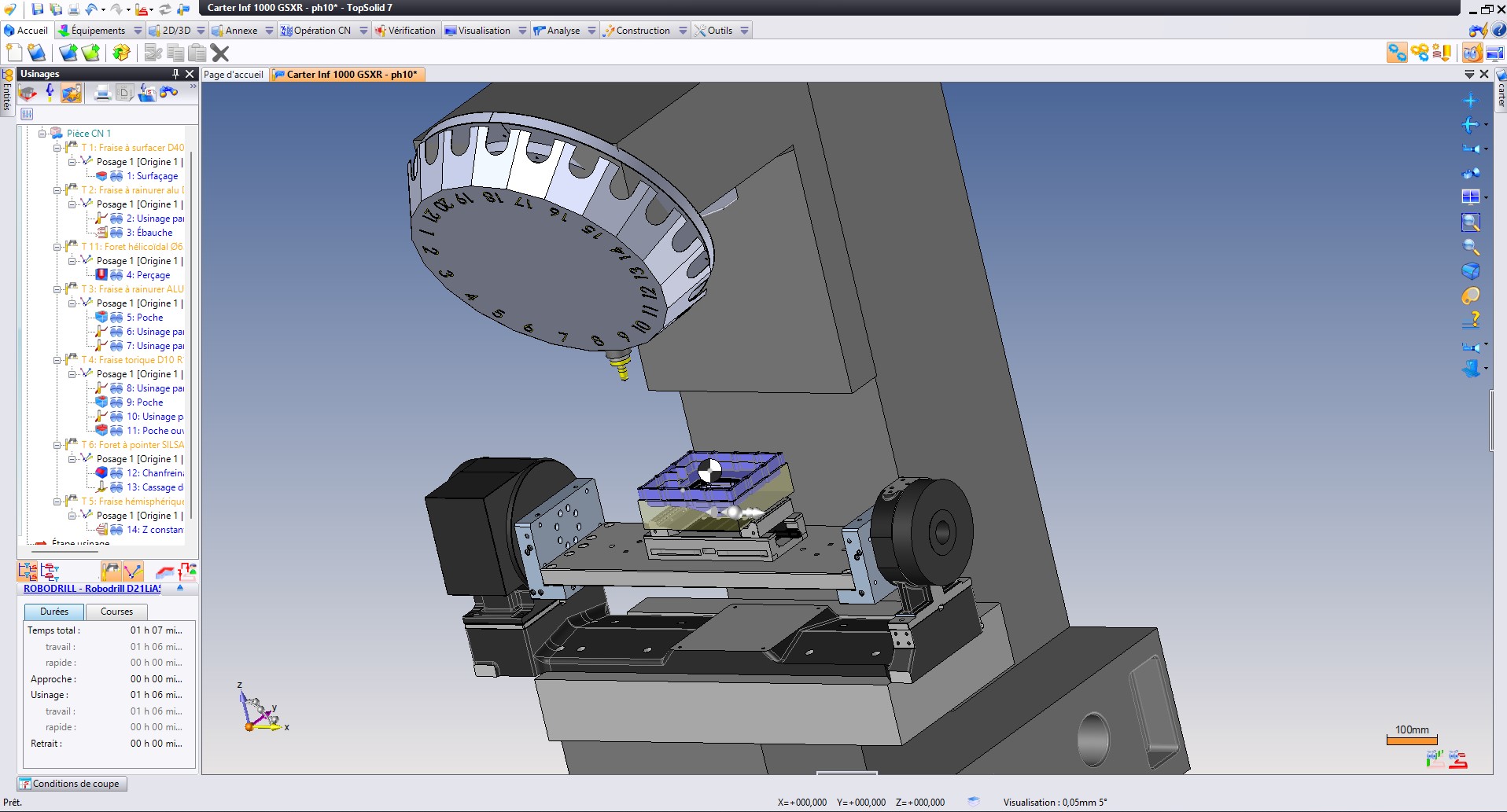The image size is (1507, 812).
Task: Collapse the T 1: Fraise à surfacer node
Action: 57,148
